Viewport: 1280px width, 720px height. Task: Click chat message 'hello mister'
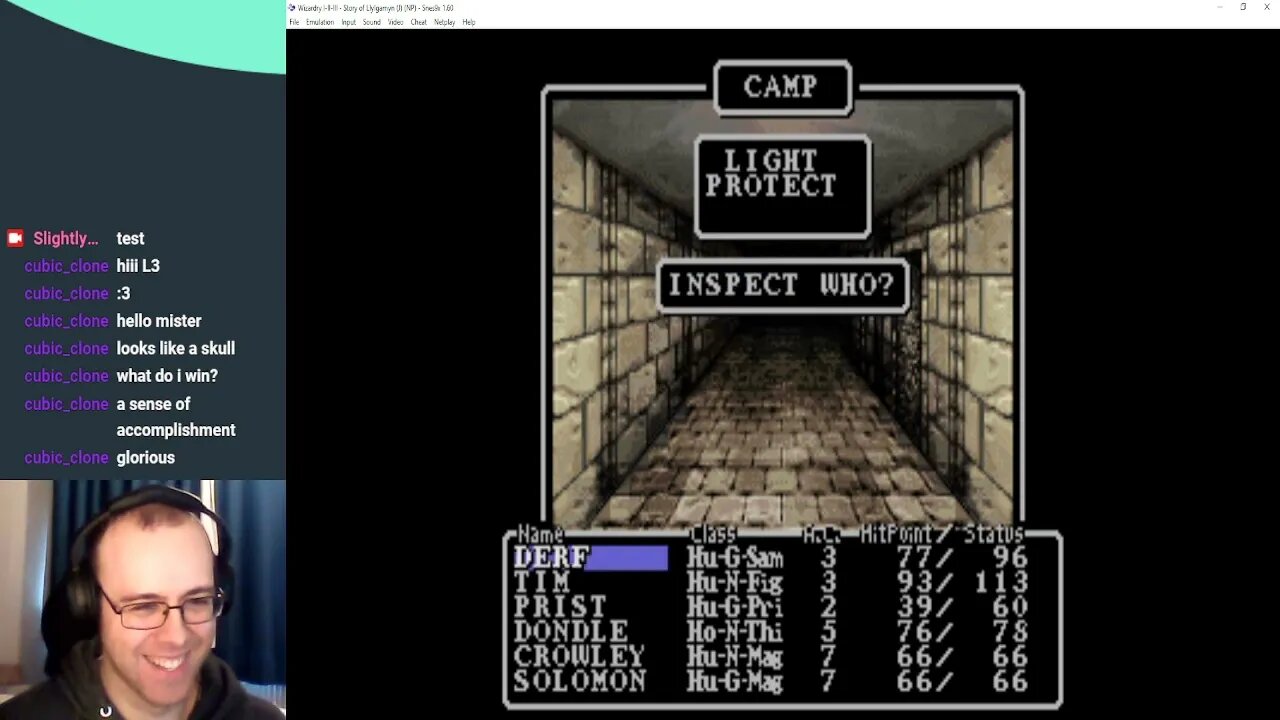pos(159,321)
